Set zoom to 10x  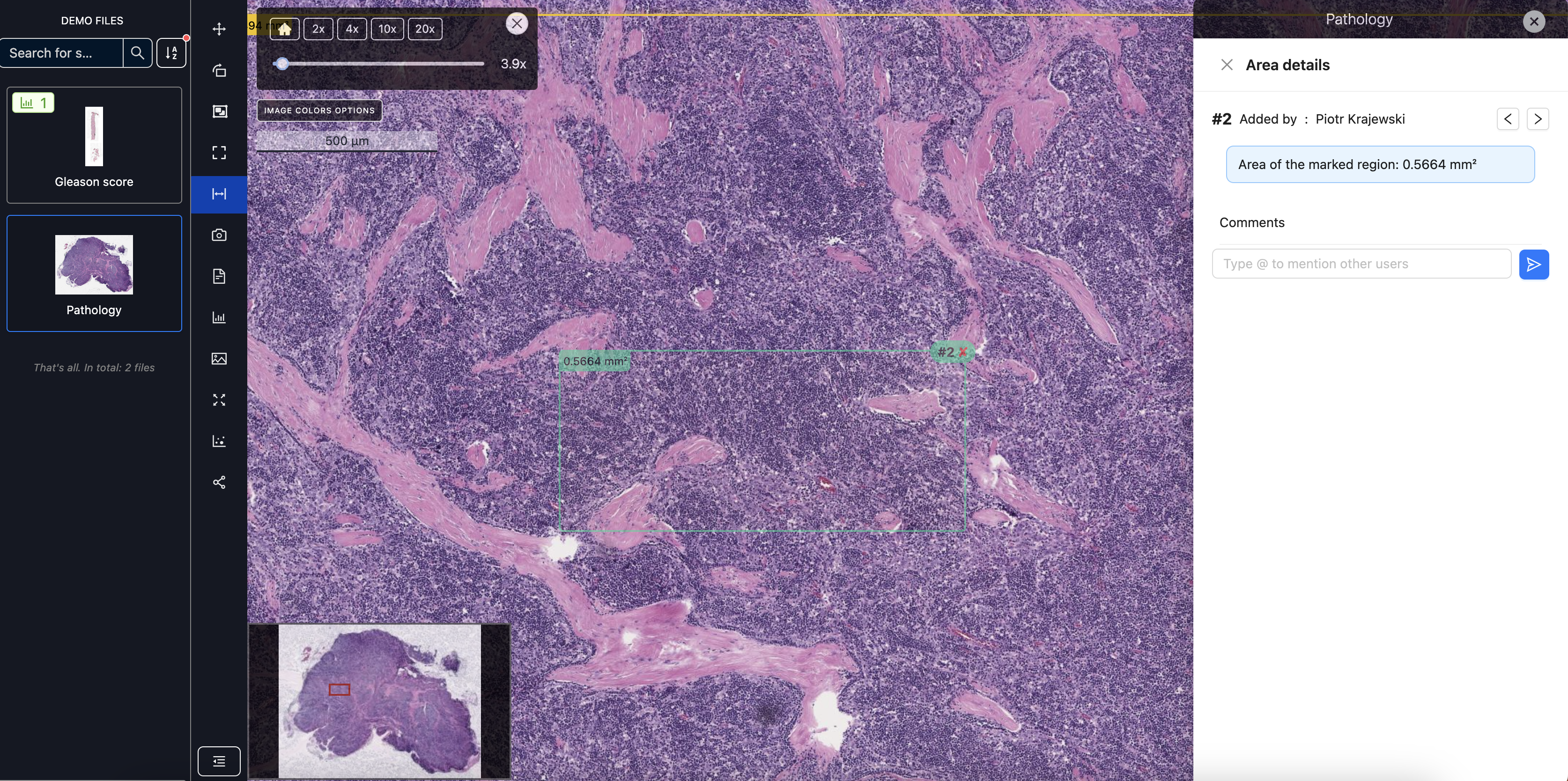tap(387, 29)
